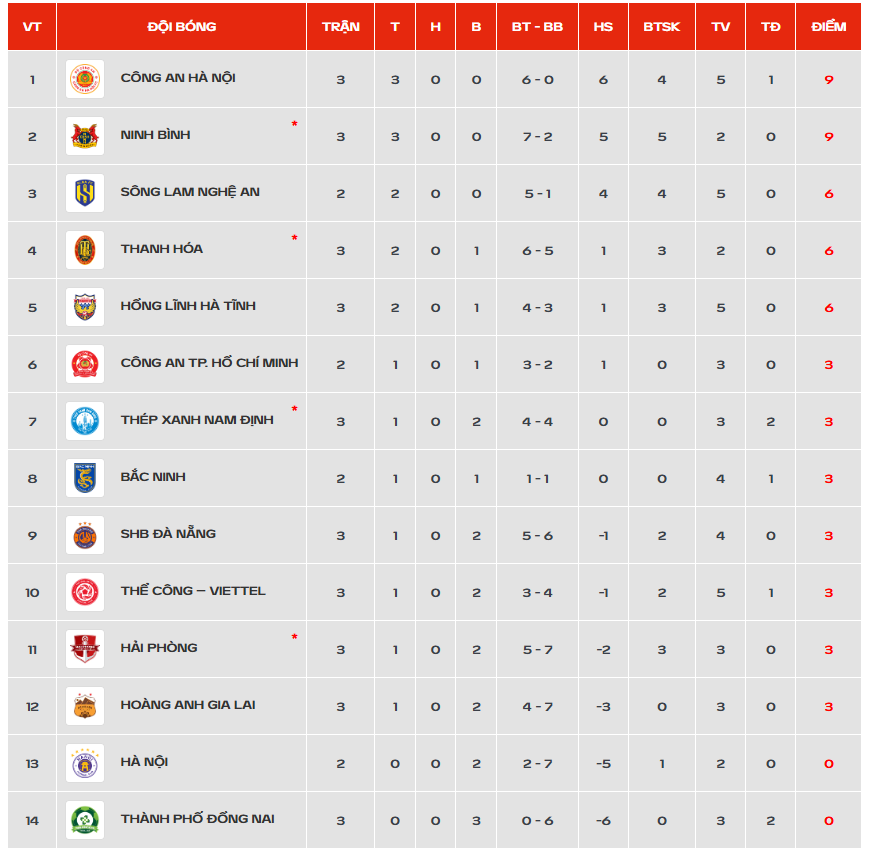Click the ĐỘI BÓNG column header

pos(181,27)
